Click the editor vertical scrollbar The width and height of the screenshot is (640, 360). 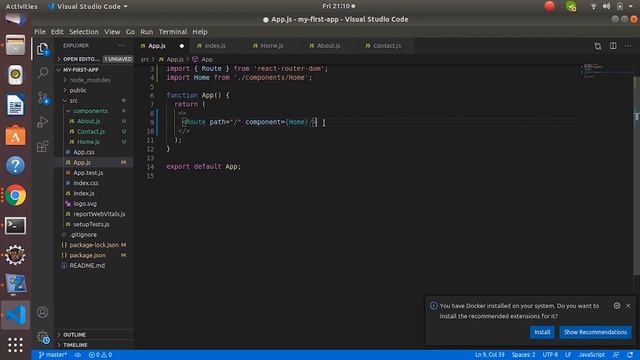(637, 176)
